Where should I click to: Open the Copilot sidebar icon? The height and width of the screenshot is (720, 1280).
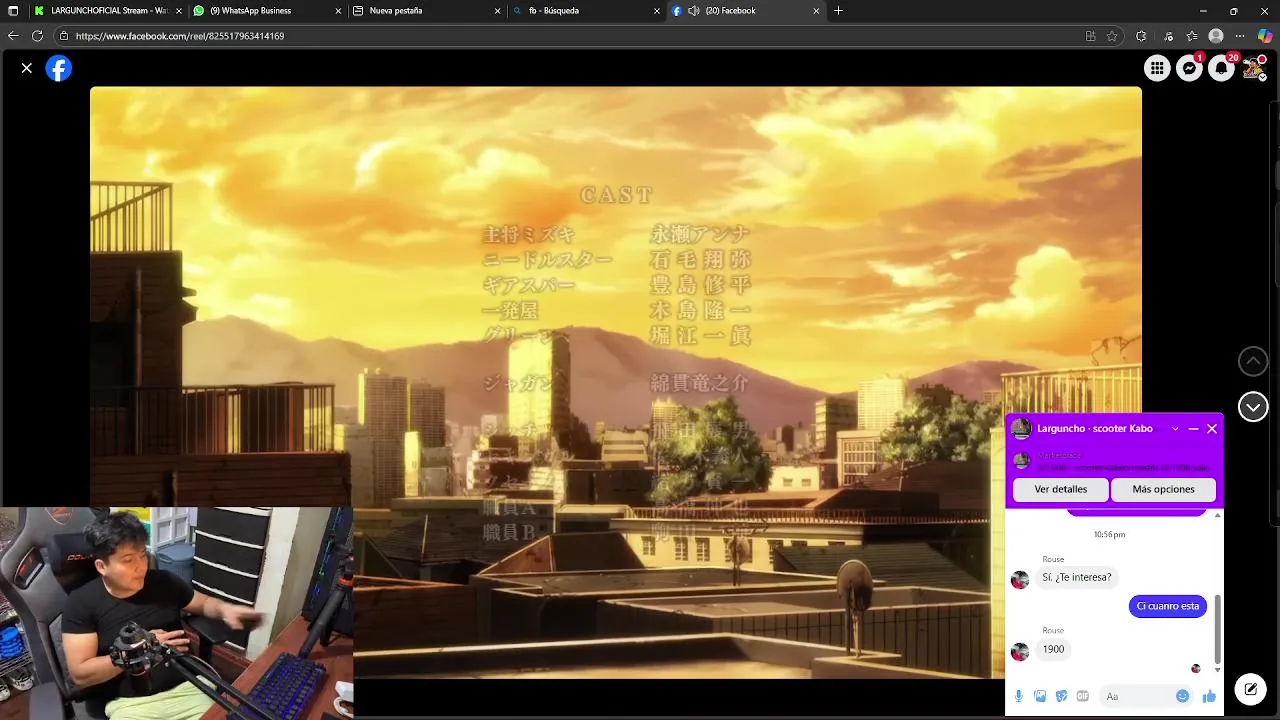tap(1265, 36)
